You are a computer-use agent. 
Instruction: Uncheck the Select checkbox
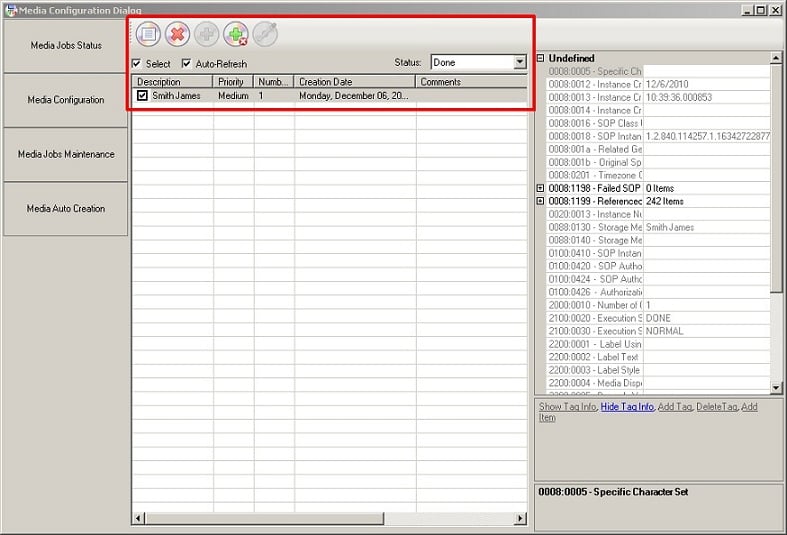(x=137, y=64)
